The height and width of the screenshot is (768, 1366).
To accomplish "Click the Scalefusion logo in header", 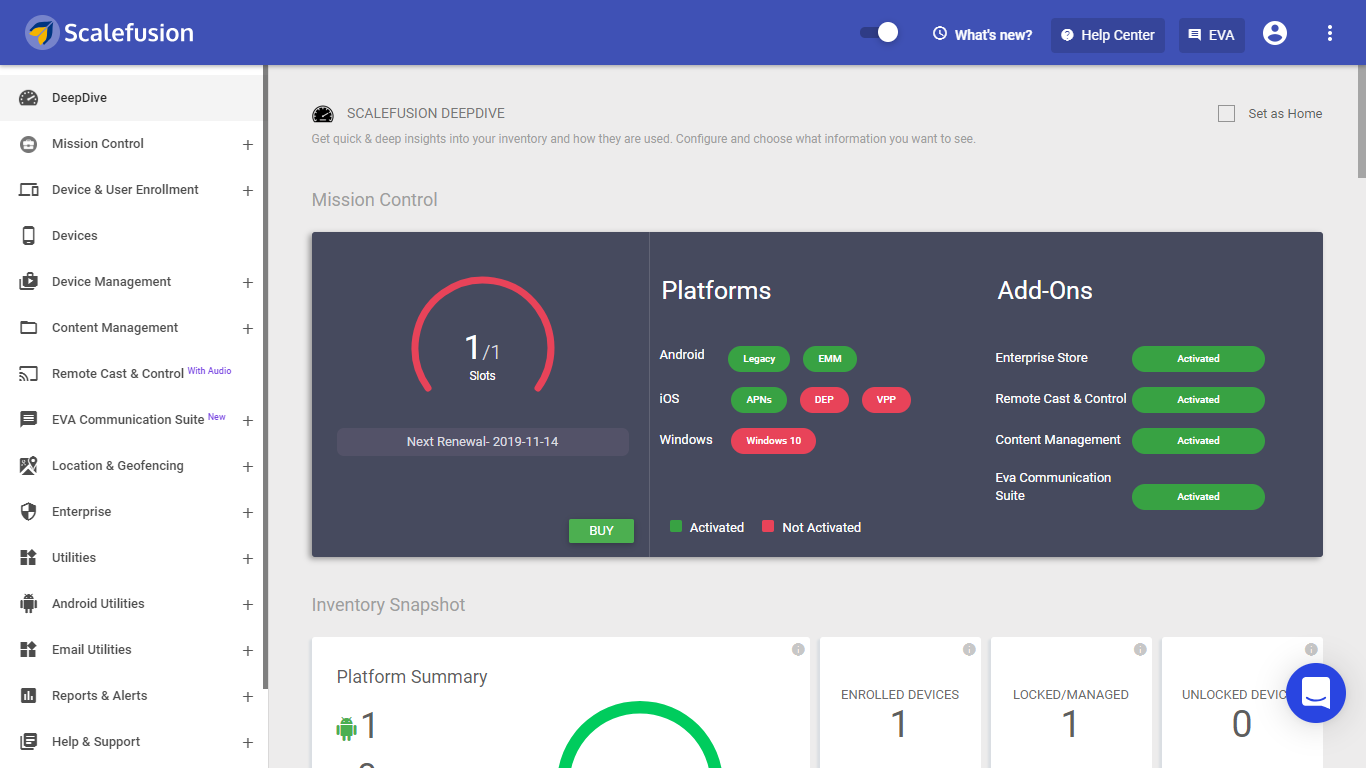I will pyautogui.click(x=110, y=33).
